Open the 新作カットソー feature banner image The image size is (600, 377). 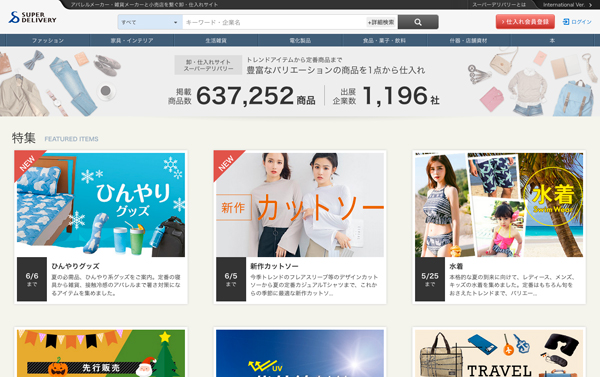click(300, 205)
